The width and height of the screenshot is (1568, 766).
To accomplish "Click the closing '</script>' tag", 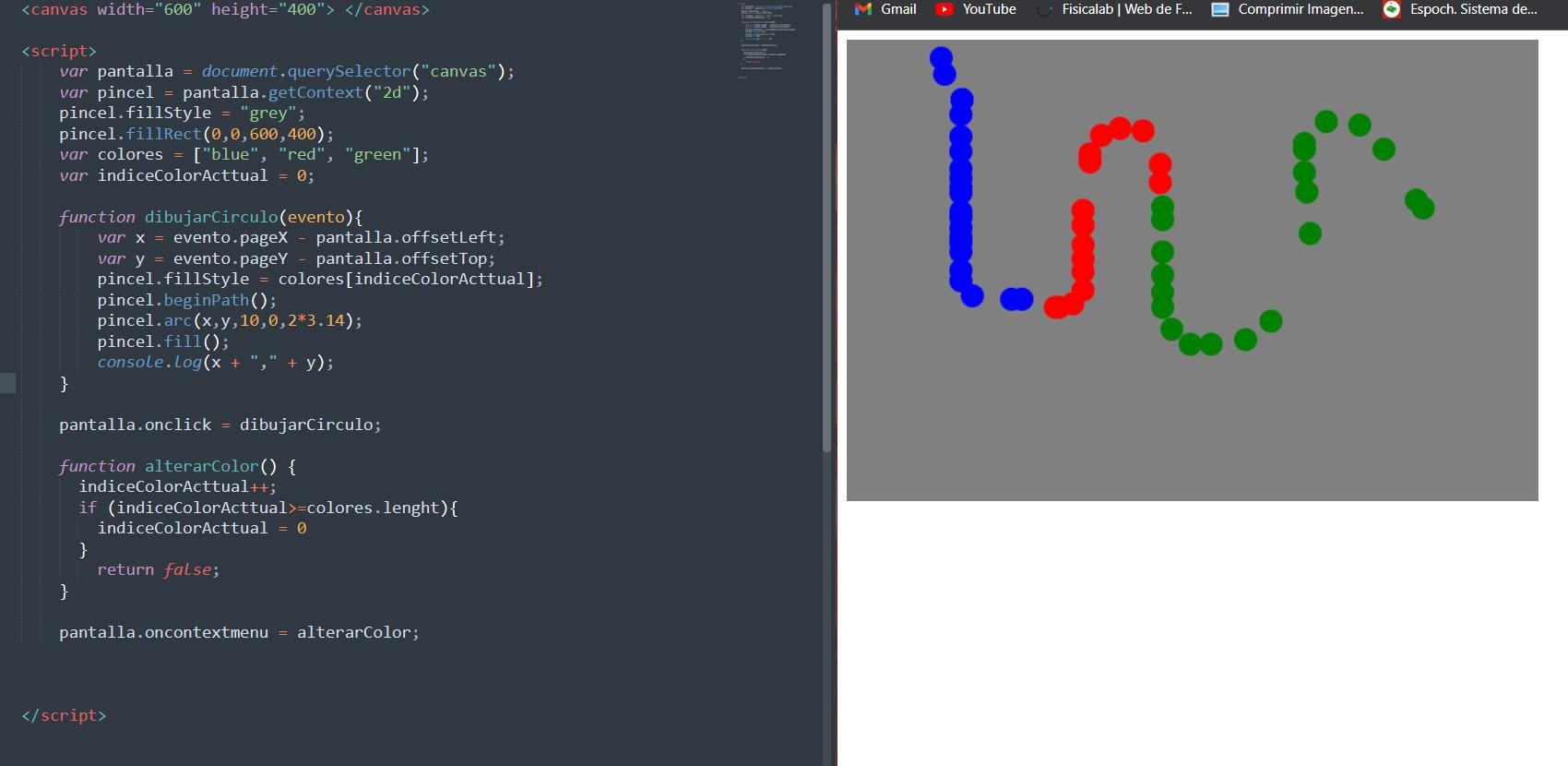I will (64, 715).
